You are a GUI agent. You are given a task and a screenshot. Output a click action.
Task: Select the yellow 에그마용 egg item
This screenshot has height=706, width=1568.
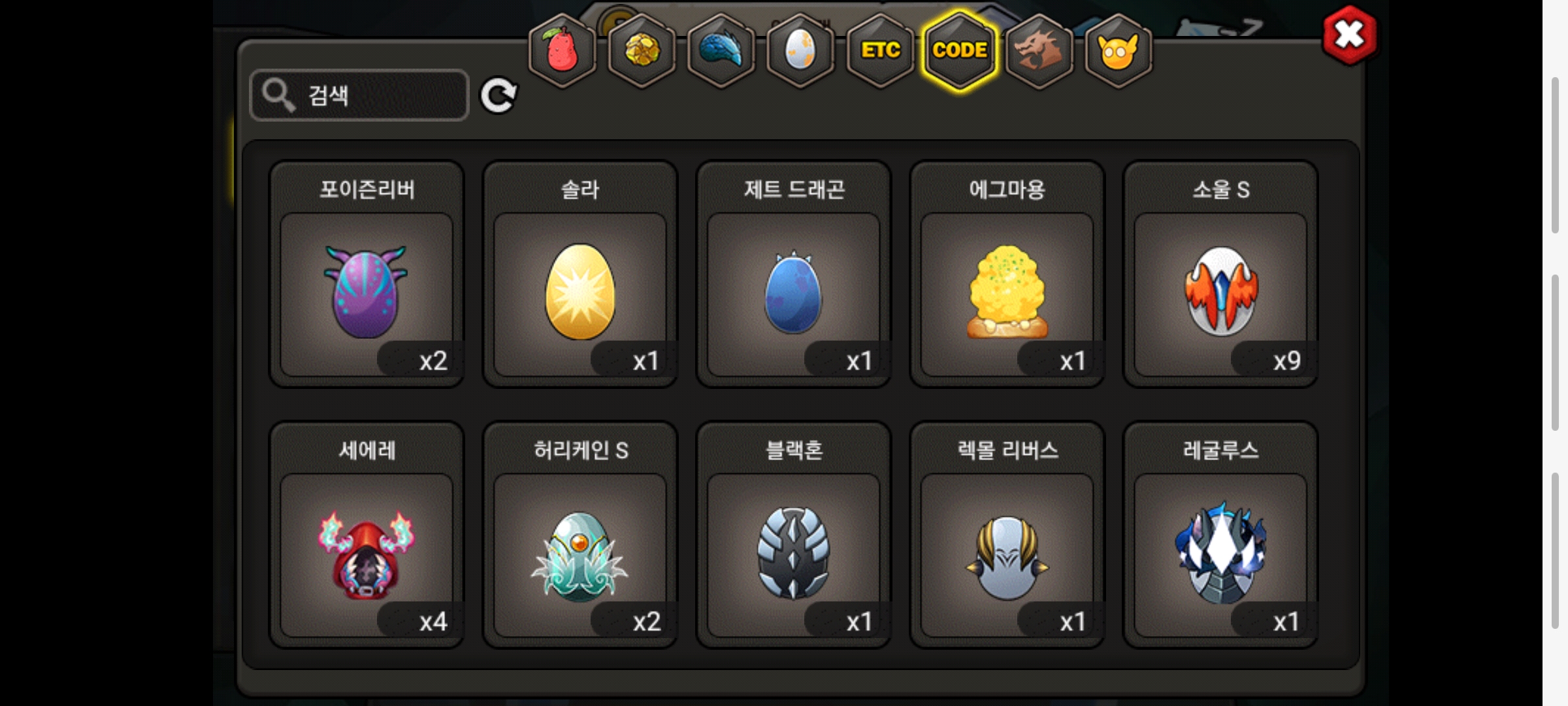point(1007,274)
